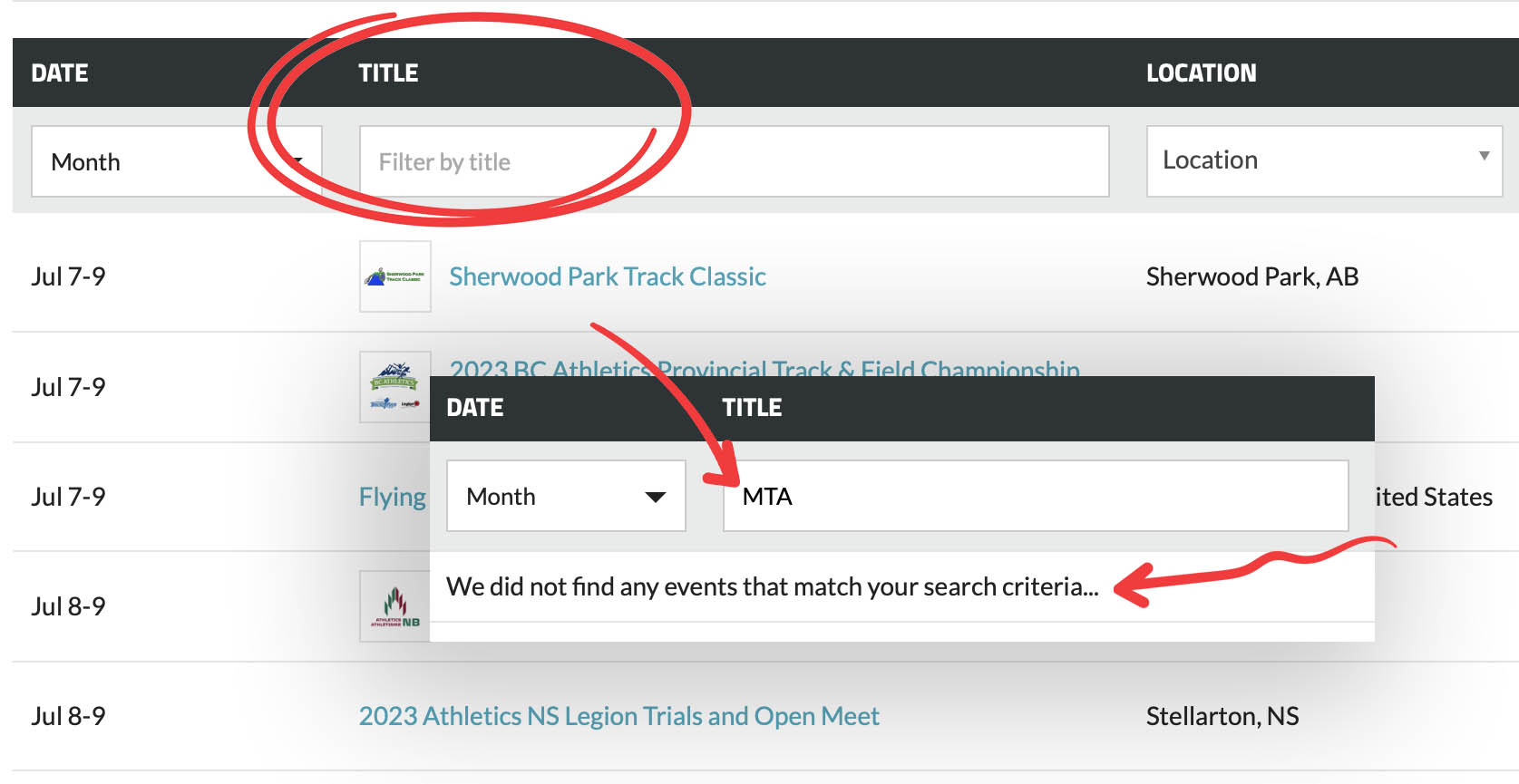Click the TITLE header above Filter by title
The image size is (1519, 784).
[x=388, y=73]
